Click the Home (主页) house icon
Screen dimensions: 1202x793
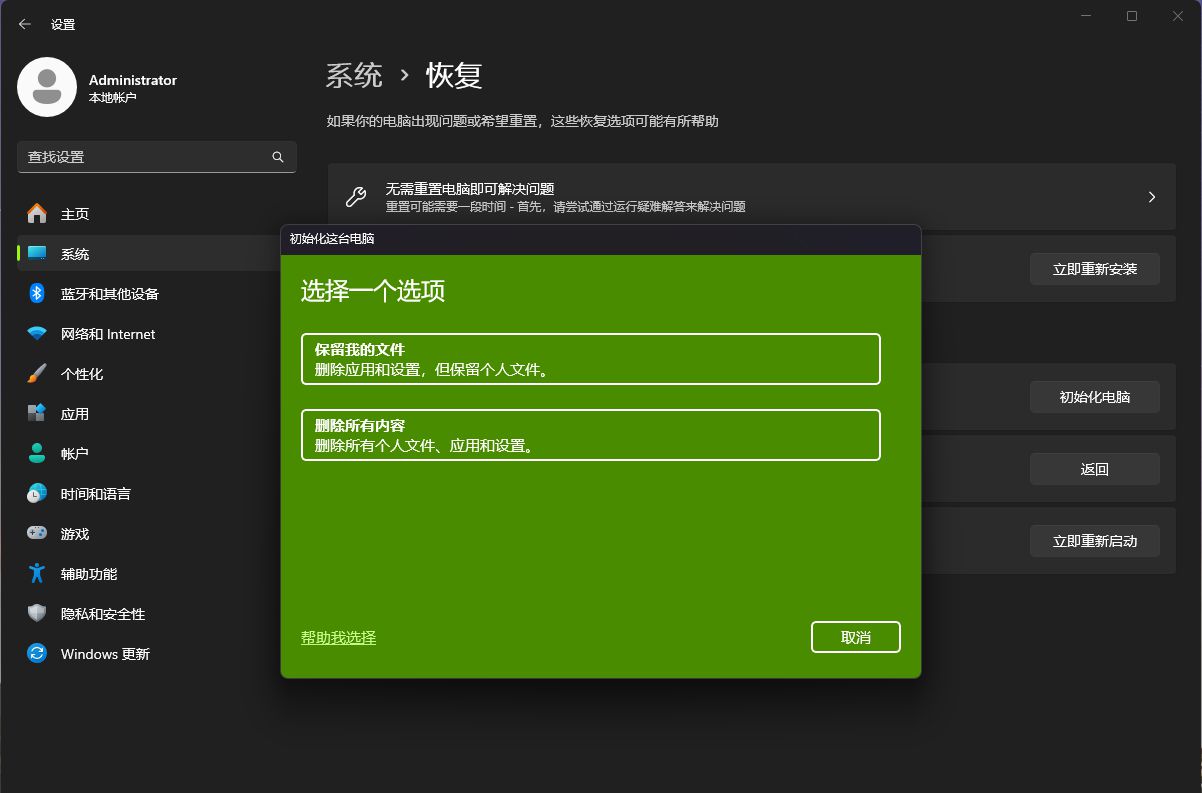pyautogui.click(x=37, y=214)
